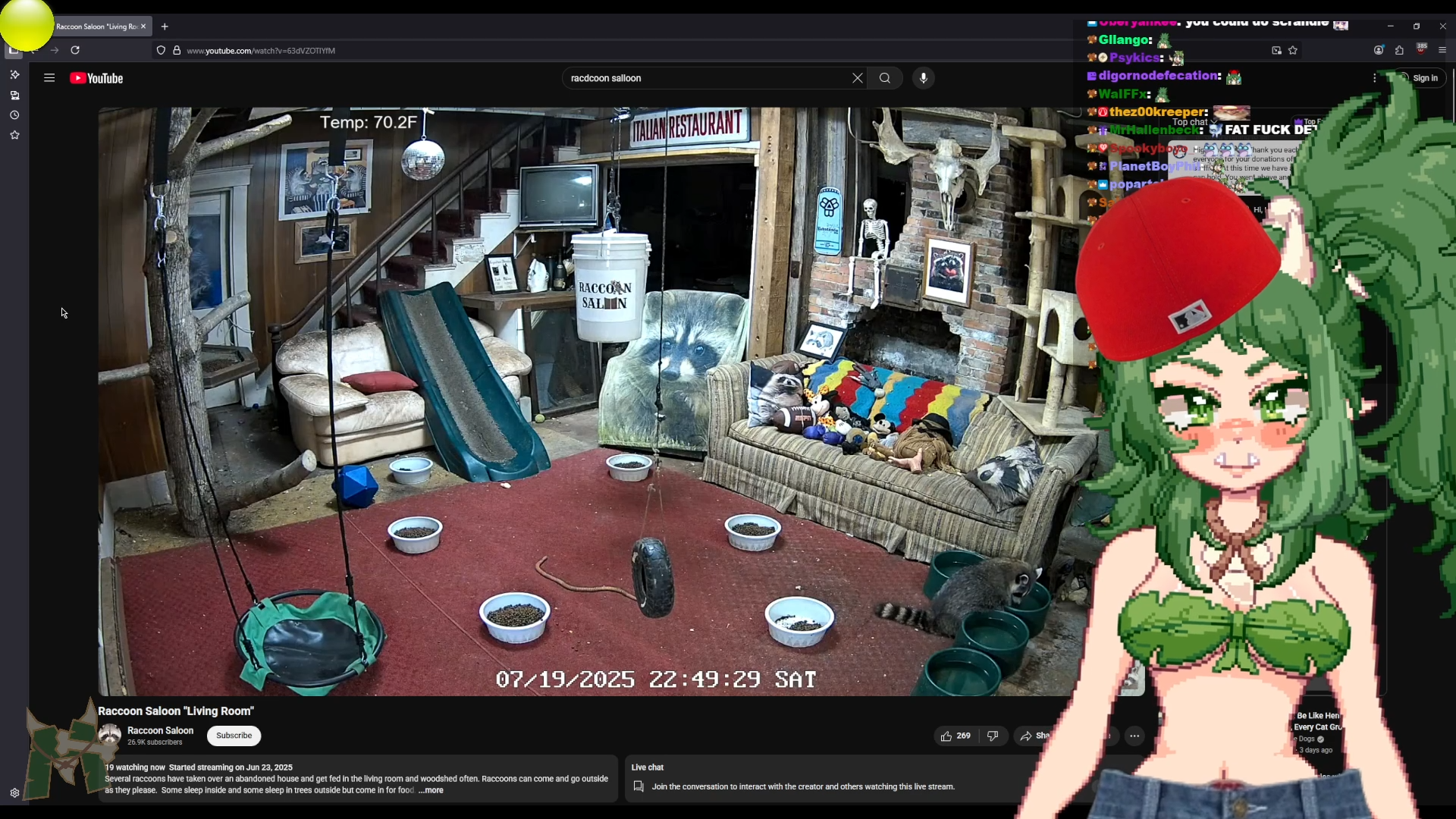
Task: Open the YouTube guide hamburger menu
Action: point(49,78)
